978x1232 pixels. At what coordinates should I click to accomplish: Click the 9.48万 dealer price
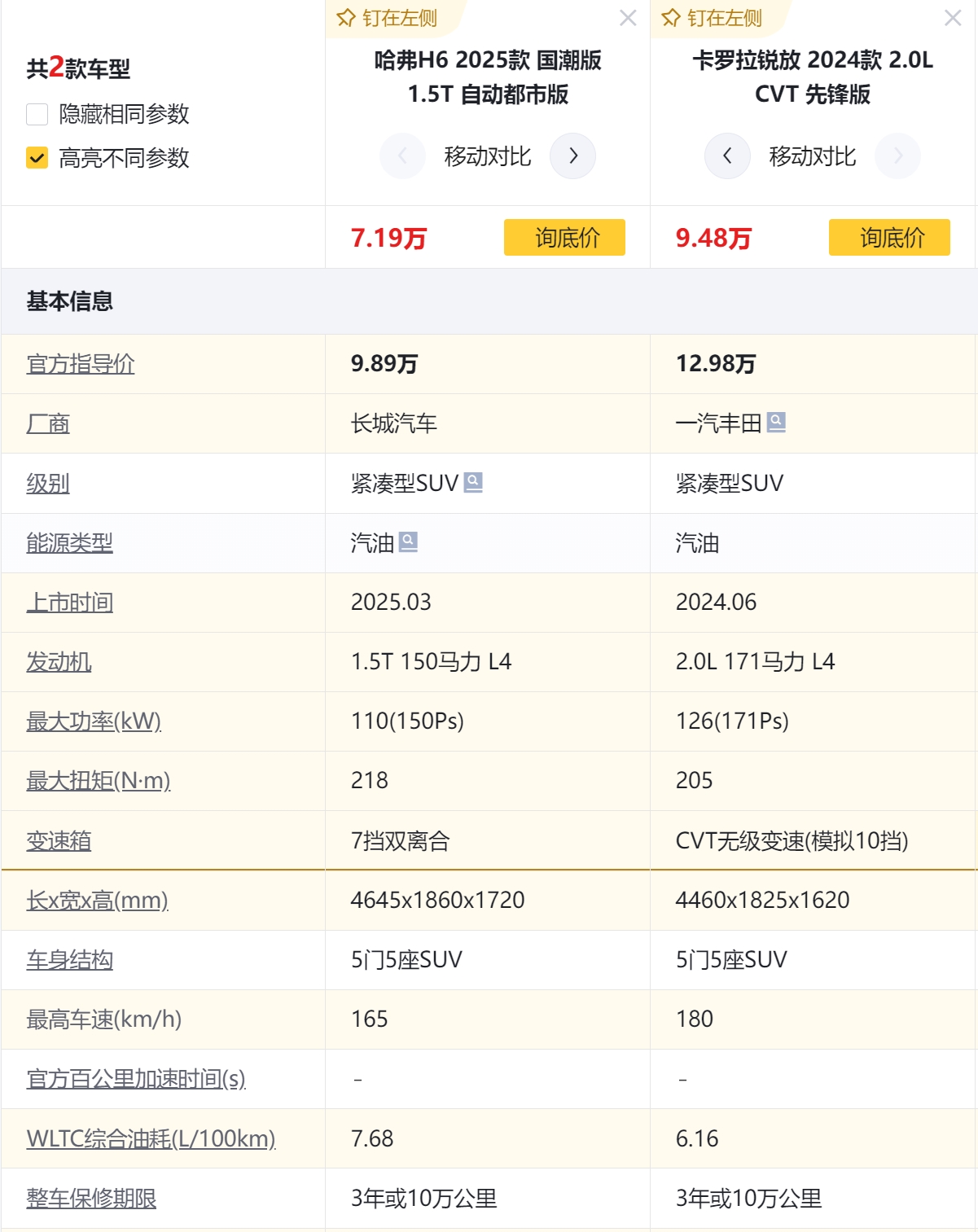tap(713, 238)
